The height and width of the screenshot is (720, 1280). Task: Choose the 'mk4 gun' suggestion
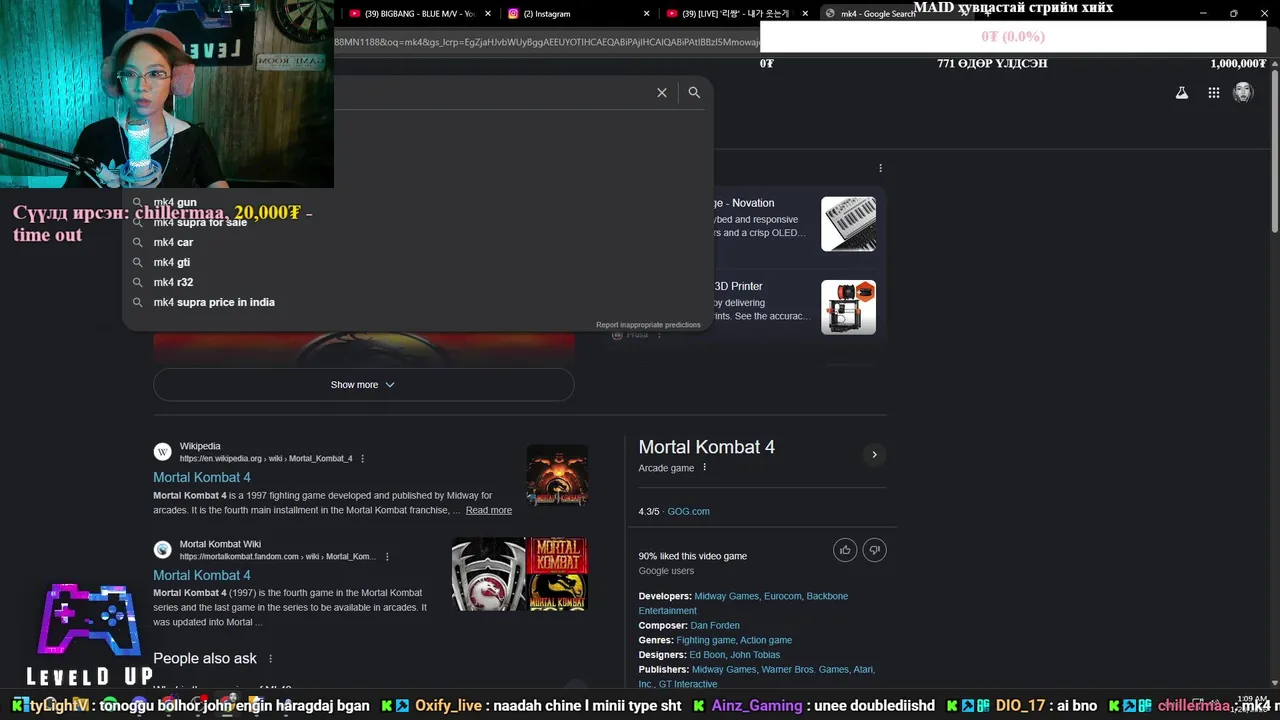pos(174,202)
